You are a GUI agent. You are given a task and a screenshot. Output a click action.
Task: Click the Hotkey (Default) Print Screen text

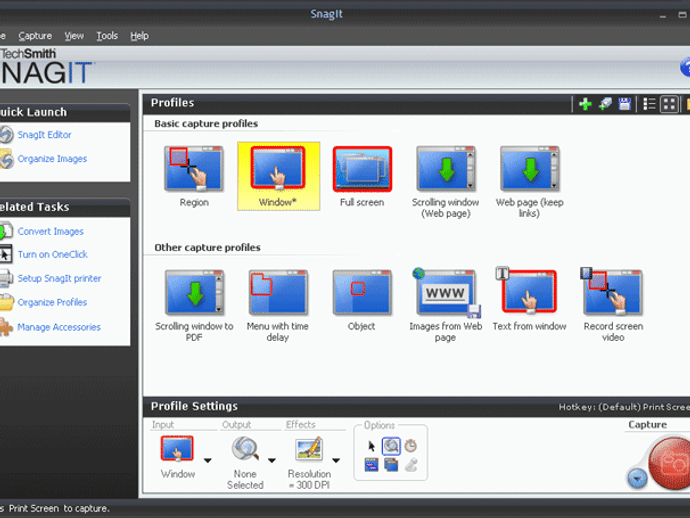624,407
